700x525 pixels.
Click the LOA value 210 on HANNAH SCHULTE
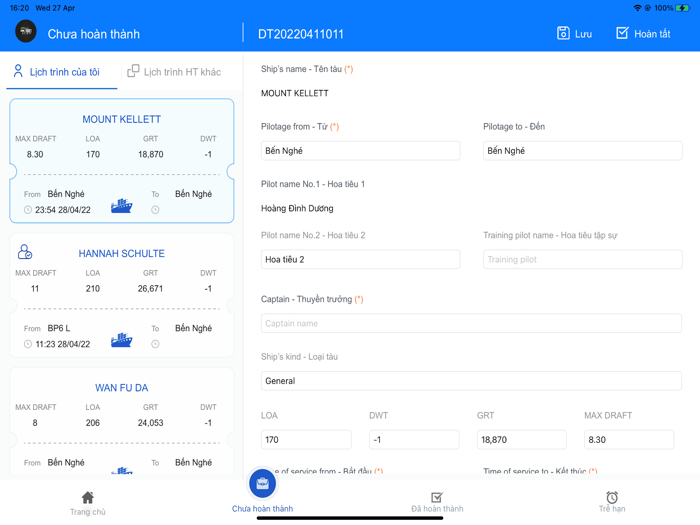click(93, 289)
